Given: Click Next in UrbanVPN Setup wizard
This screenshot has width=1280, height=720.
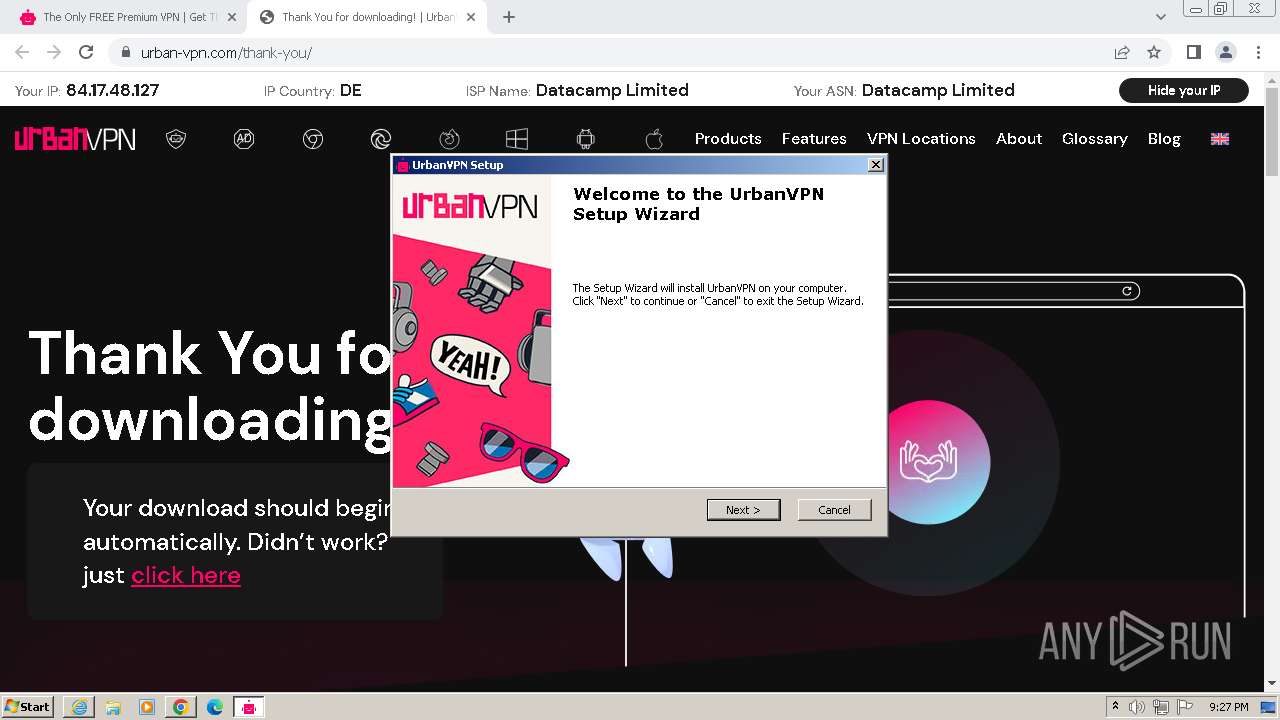Looking at the screenshot, I should coord(743,510).
